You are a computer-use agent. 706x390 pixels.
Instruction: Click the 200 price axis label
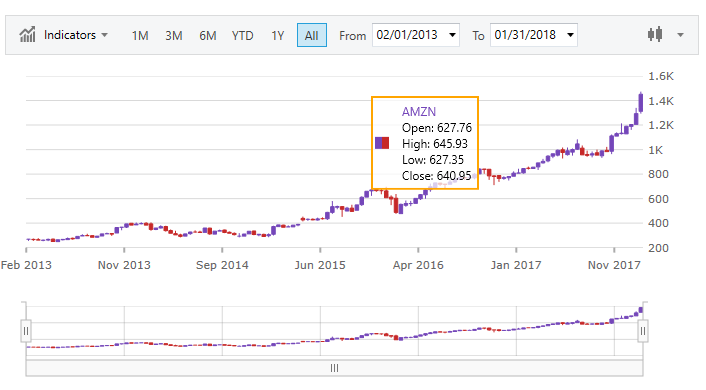pos(658,248)
